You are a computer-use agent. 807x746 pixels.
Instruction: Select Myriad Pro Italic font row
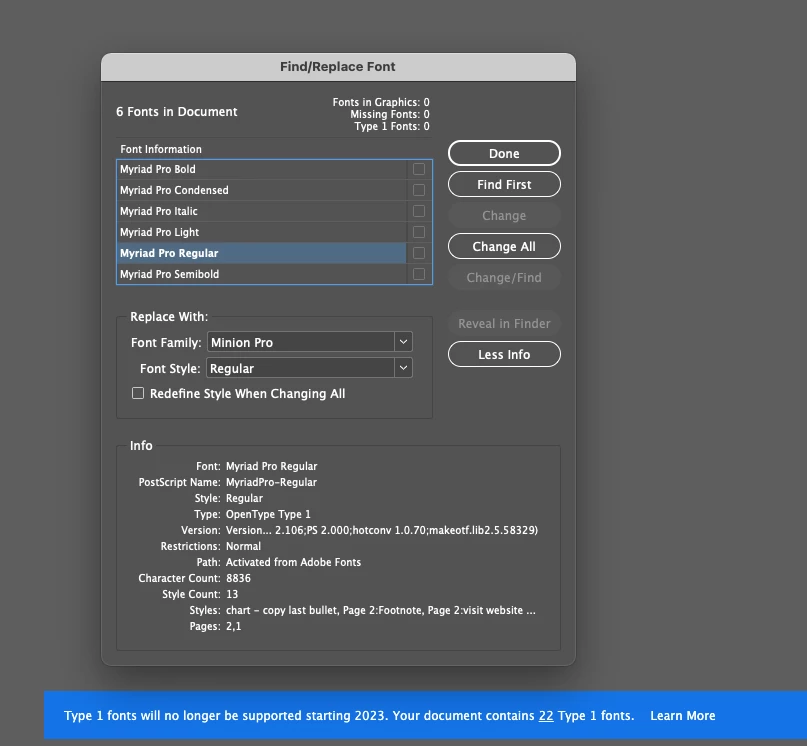click(261, 211)
